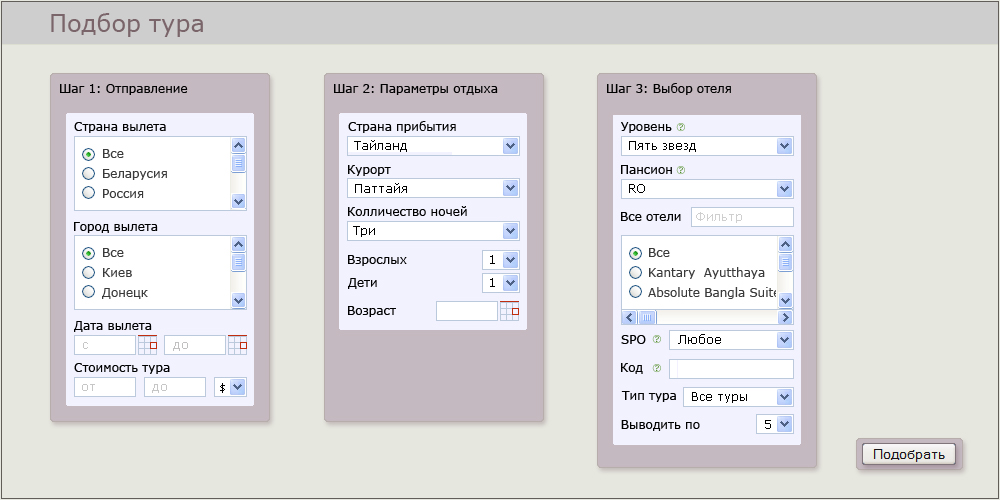The height and width of the screenshot is (500, 1000).
Task: Select Россия departure country radio button
Action: (89, 194)
